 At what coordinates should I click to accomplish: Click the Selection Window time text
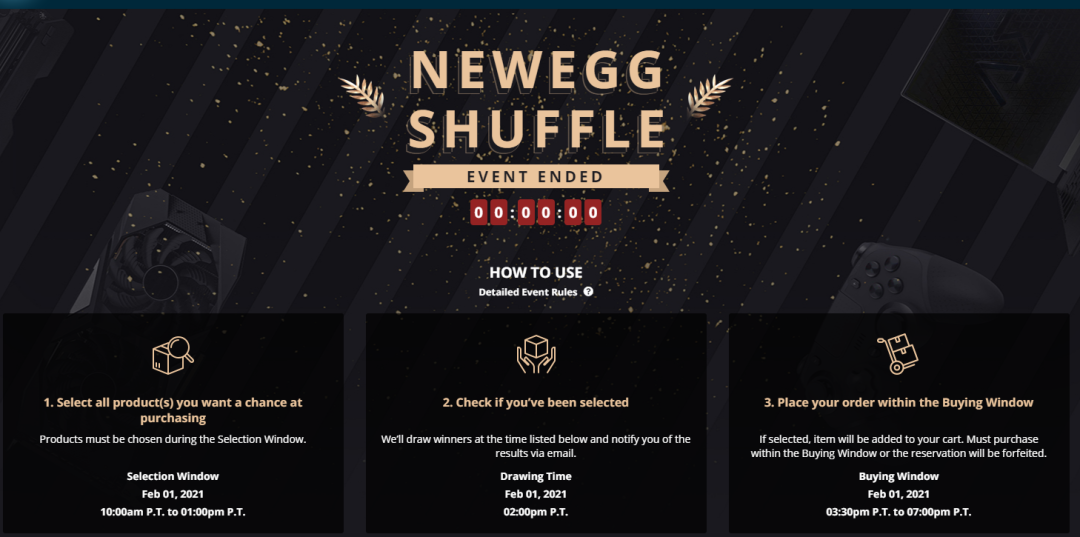coord(172,512)
